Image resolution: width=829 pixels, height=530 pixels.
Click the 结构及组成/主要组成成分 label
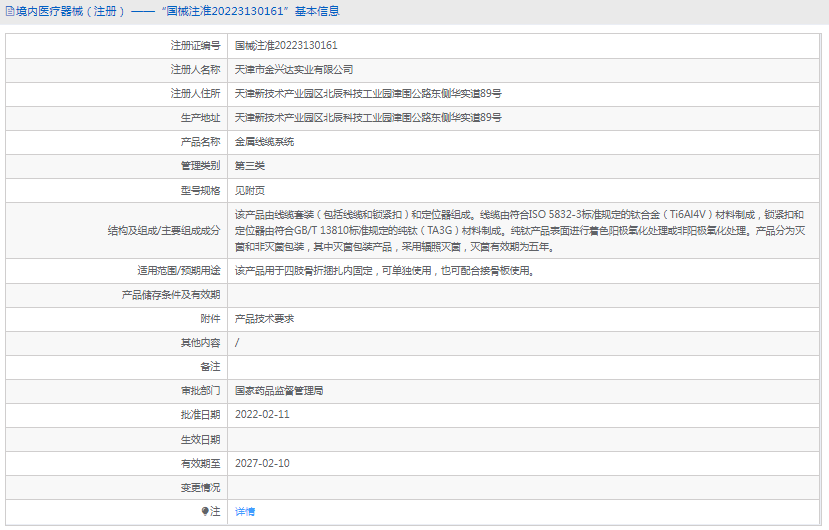164,231
